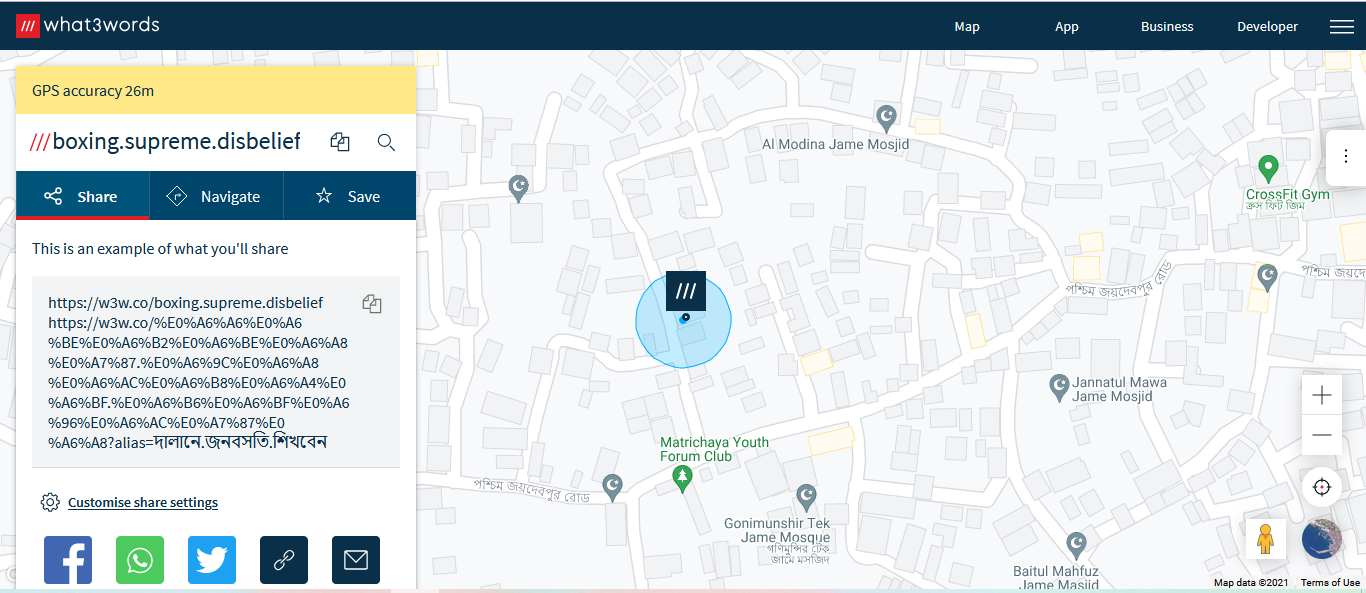Image resolution: width=1366 pixels, height=593 pixels.
Task: Share via WhatsApp
Action: coord(140,560)
